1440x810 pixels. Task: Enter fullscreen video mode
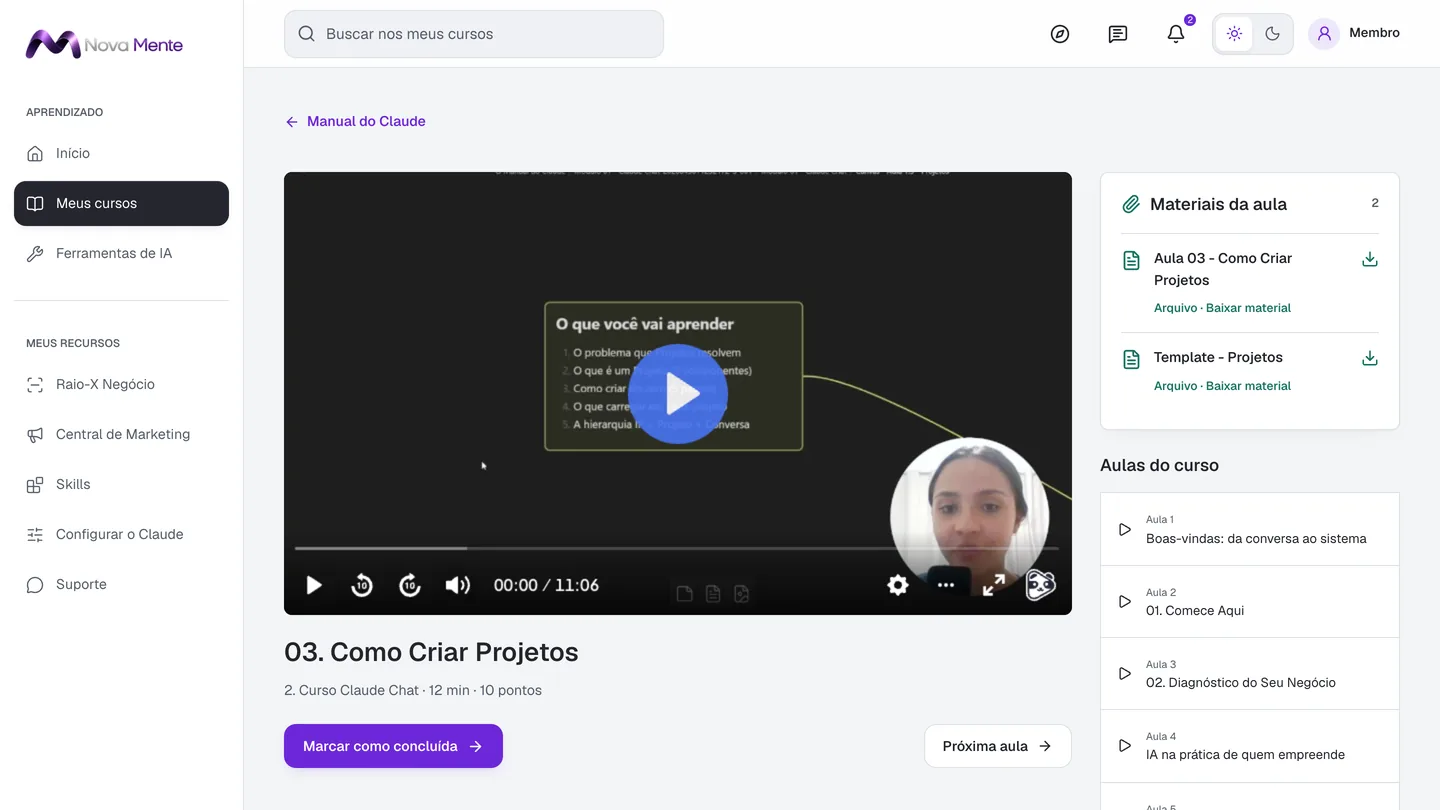(x=994, y=585)
